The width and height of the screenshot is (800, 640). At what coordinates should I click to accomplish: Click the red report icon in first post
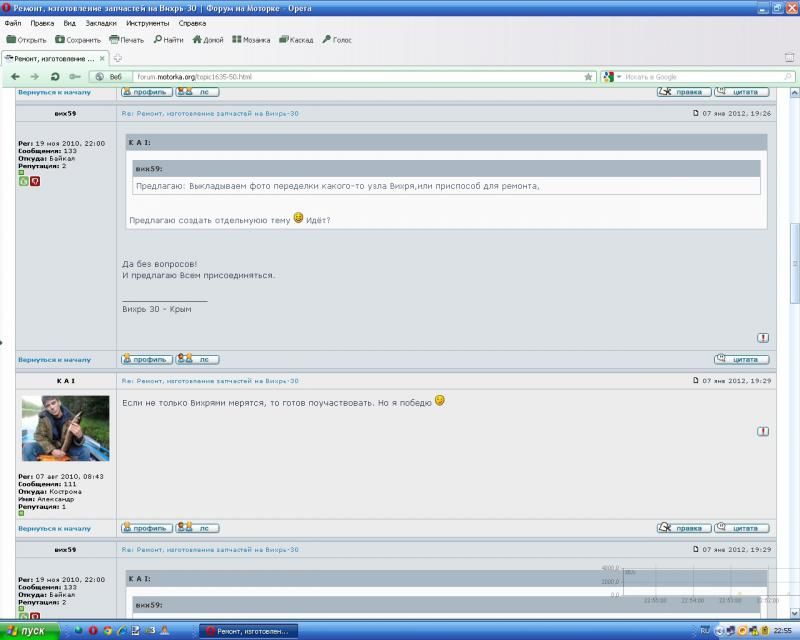763,338
